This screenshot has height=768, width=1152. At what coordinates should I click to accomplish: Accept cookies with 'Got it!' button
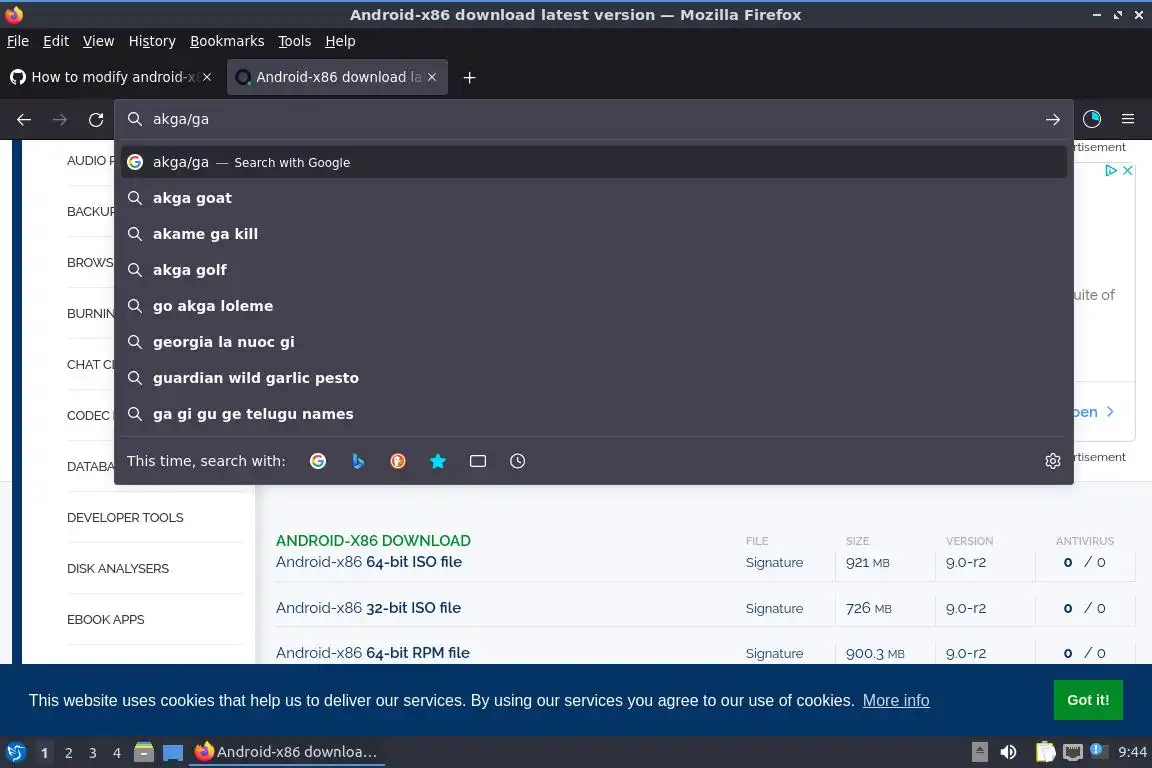coord(1088,700)
